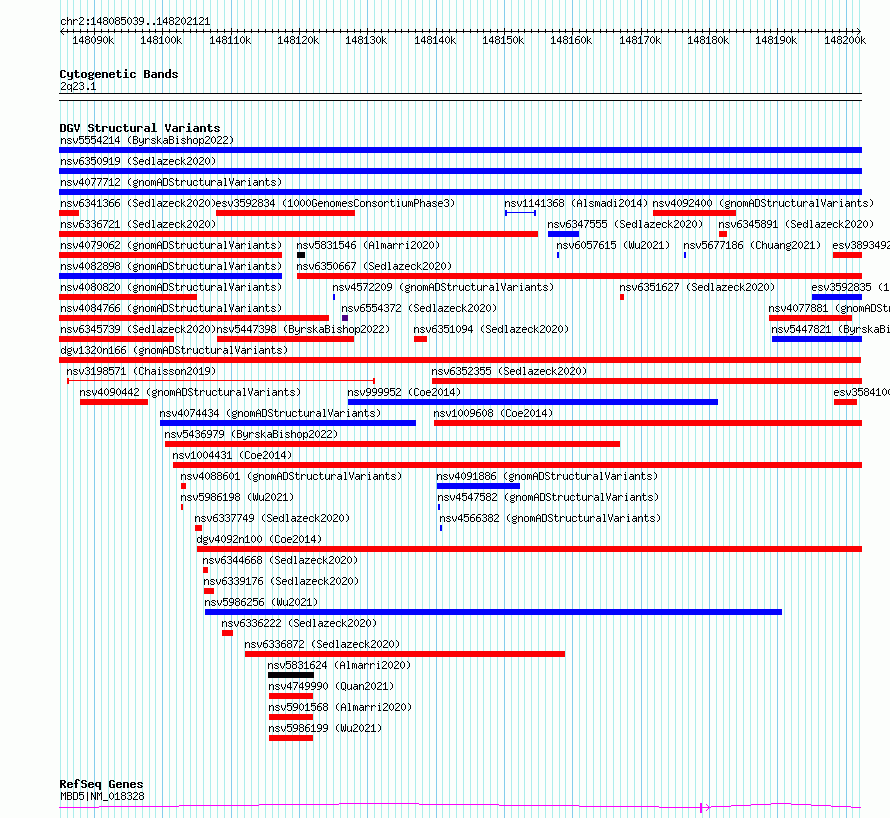Viewport: 890px width, 818px height.
Task: Click the DGV Structural Variants track title
Action: [x=140, y=128]
